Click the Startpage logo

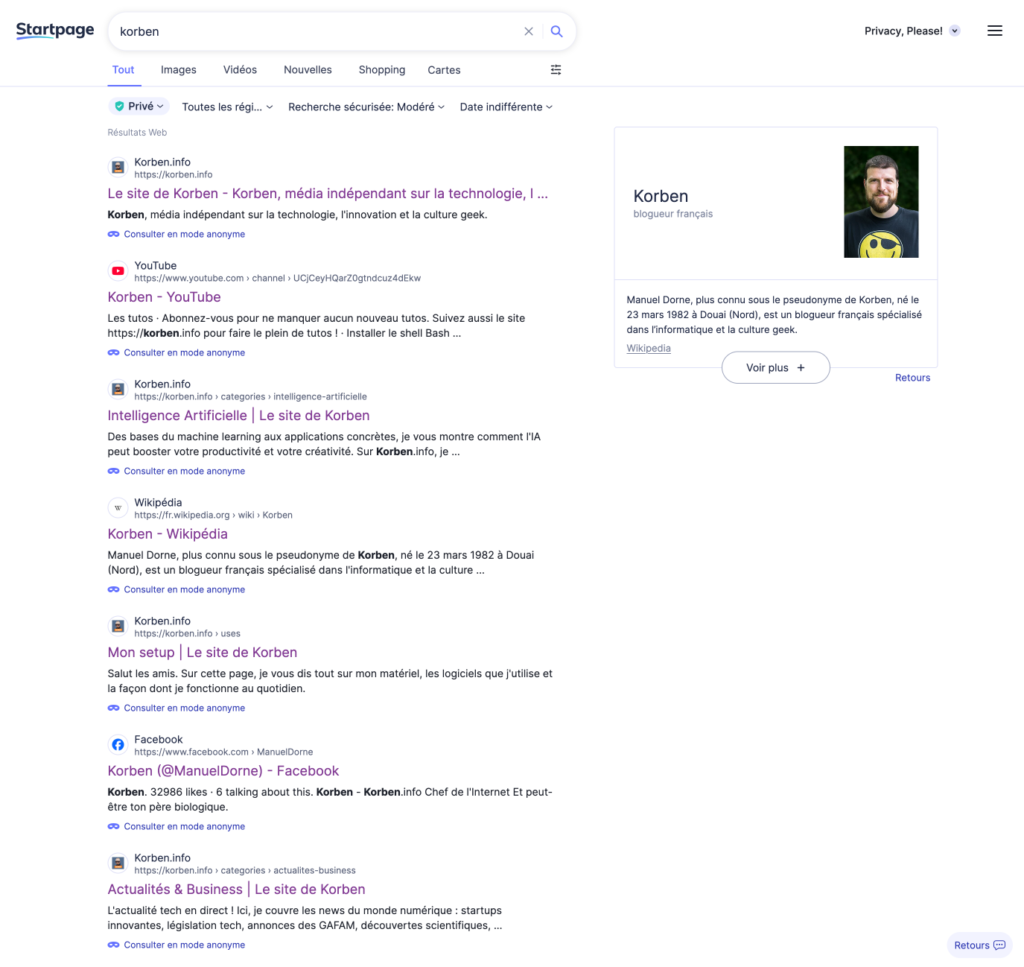point(55,31)
